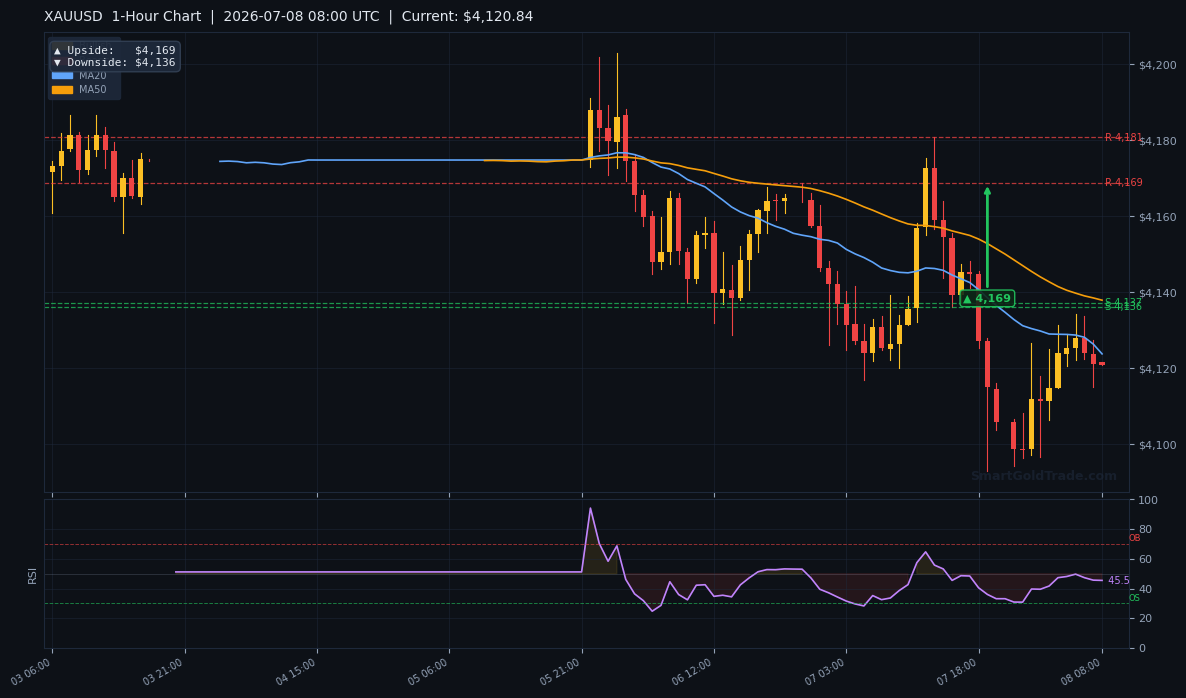This screenshot has width=1186, height=698.
Task: Click the XAUUSD 1-Hour Chart title
Action: pyautogui.click(x=123, y=17)
